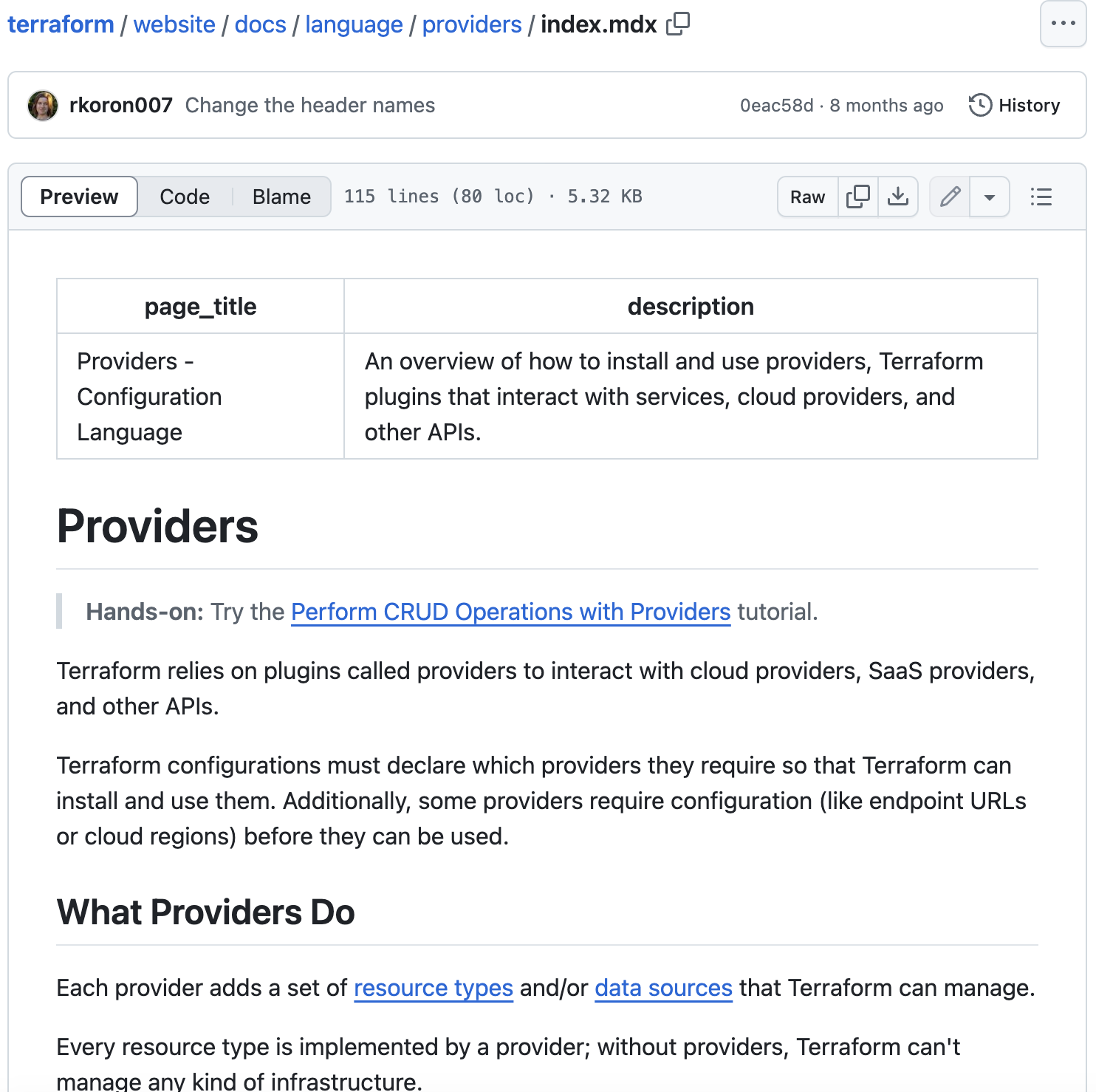Open the three-dot more options menu
Screen dimensions: 1096x1092
tap(1063, 24)
